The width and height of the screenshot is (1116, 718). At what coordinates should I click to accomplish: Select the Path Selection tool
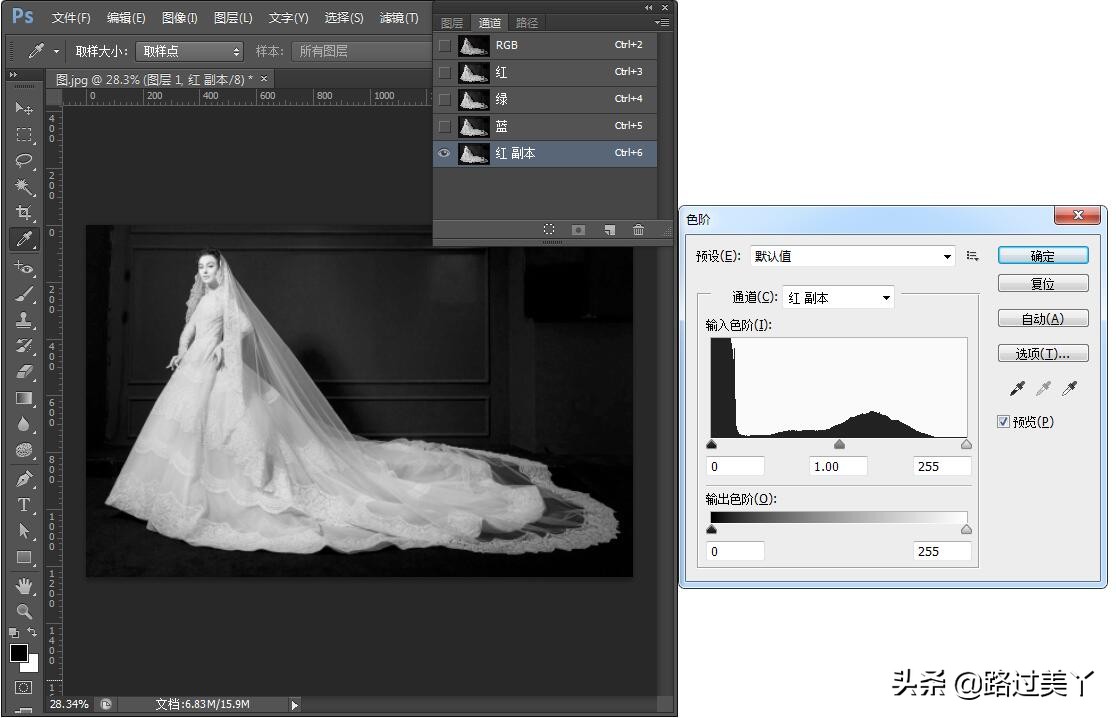point(23,531)
